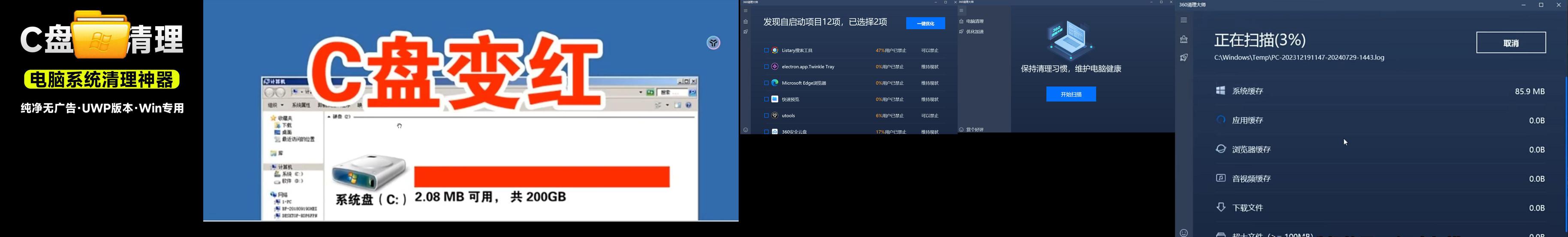This screenshot has height=237, width=1568.
Task: Click 下载文件 download arrow icon
Action: point(1220,207)
